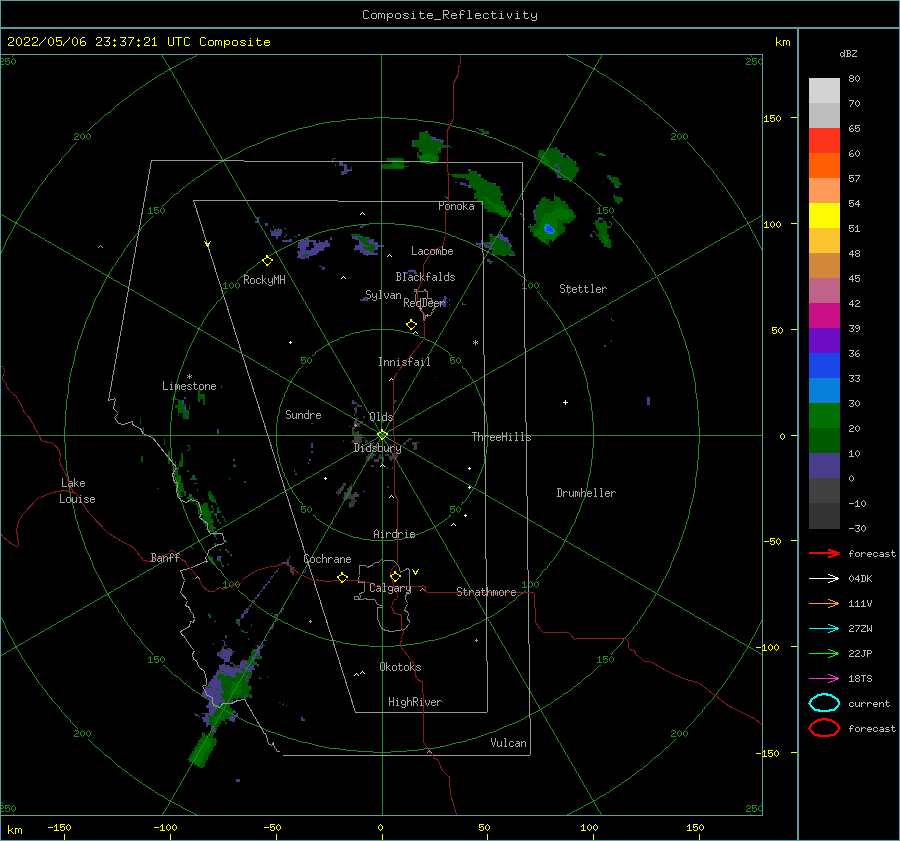
Task: Click the '2022/05/06 23:37:21 UTC Composite' timestamp
Action: (138, 42)
